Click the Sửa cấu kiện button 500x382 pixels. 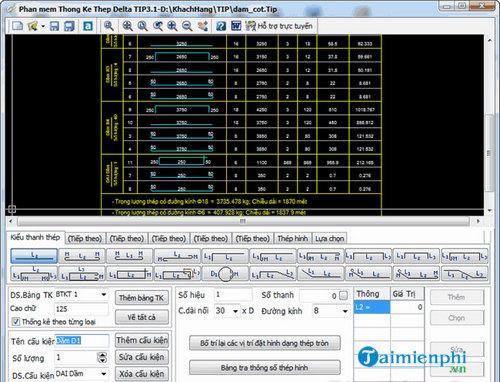[x=142, y=357]
